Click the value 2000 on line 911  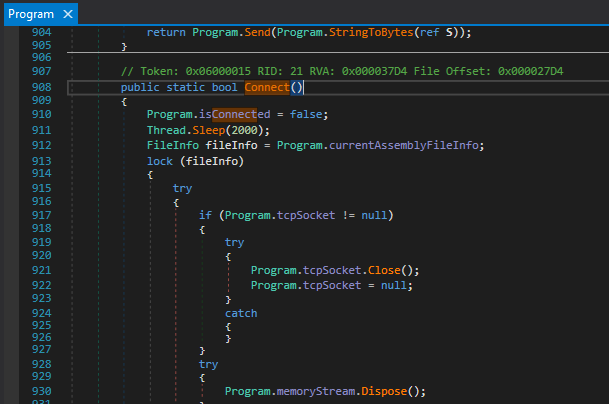click(x=244, y=130)
